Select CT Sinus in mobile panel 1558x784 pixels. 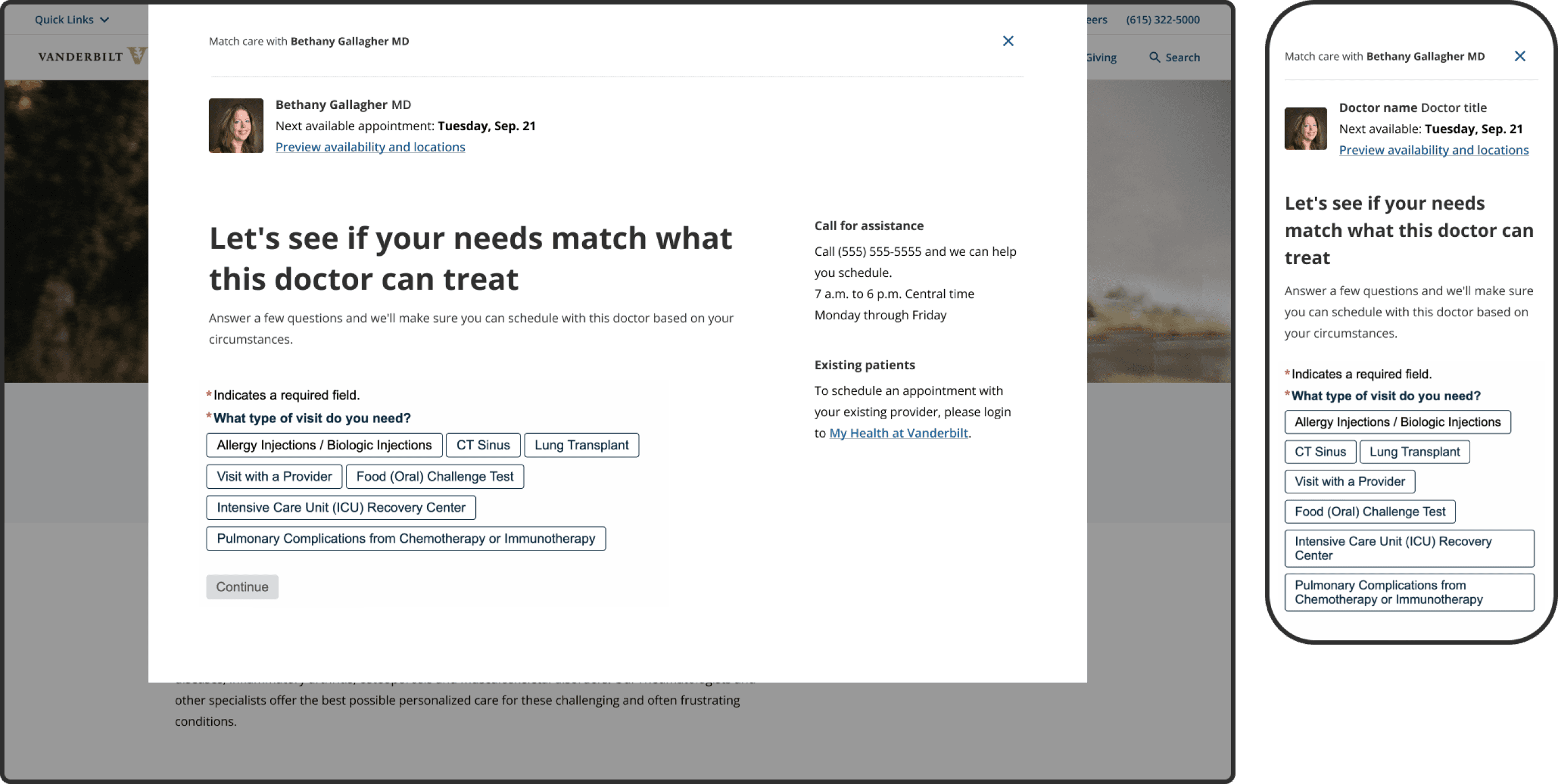(1319, 452)
